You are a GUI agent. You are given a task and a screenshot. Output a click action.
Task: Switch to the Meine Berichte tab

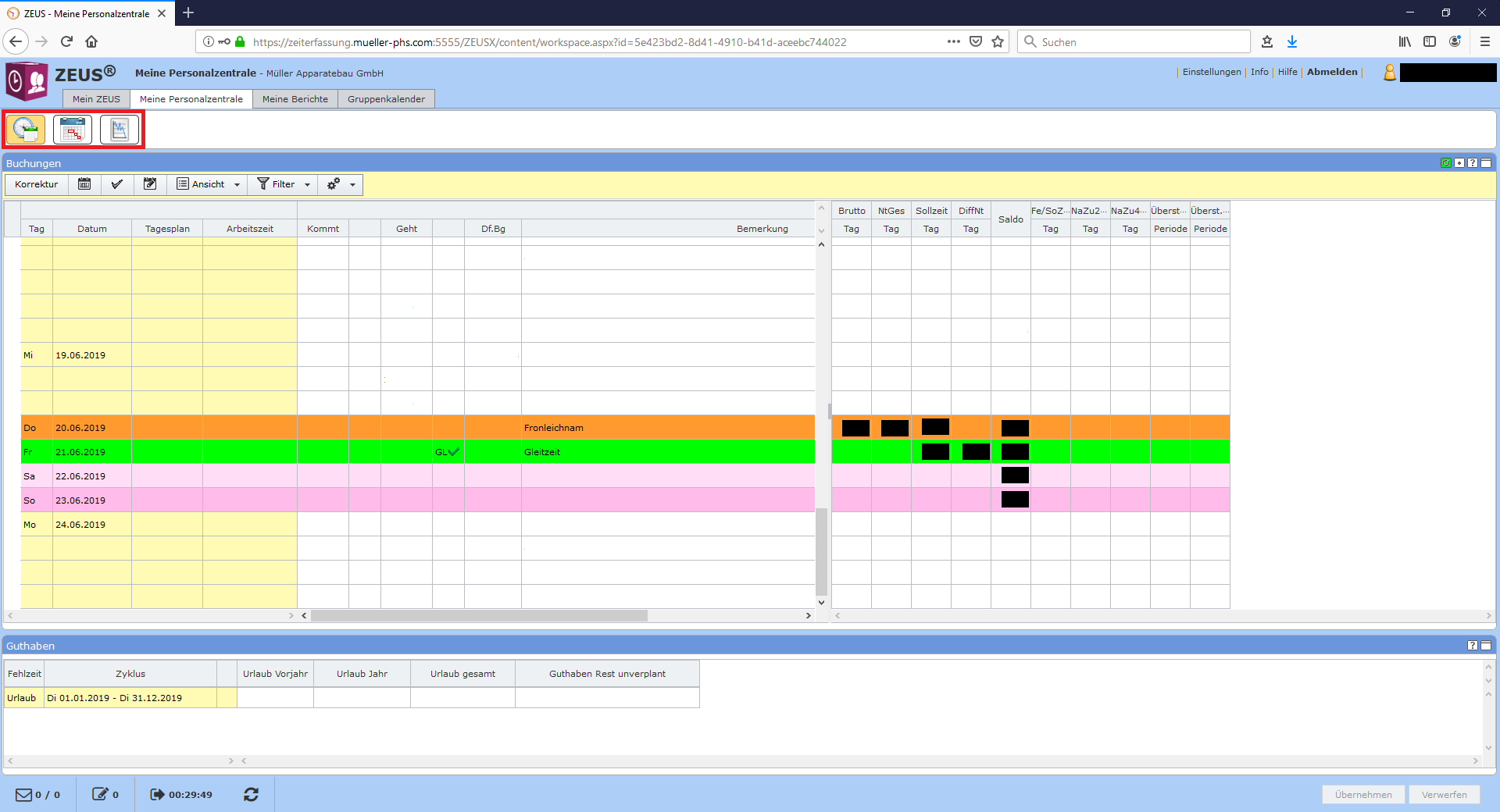(295, 99)
